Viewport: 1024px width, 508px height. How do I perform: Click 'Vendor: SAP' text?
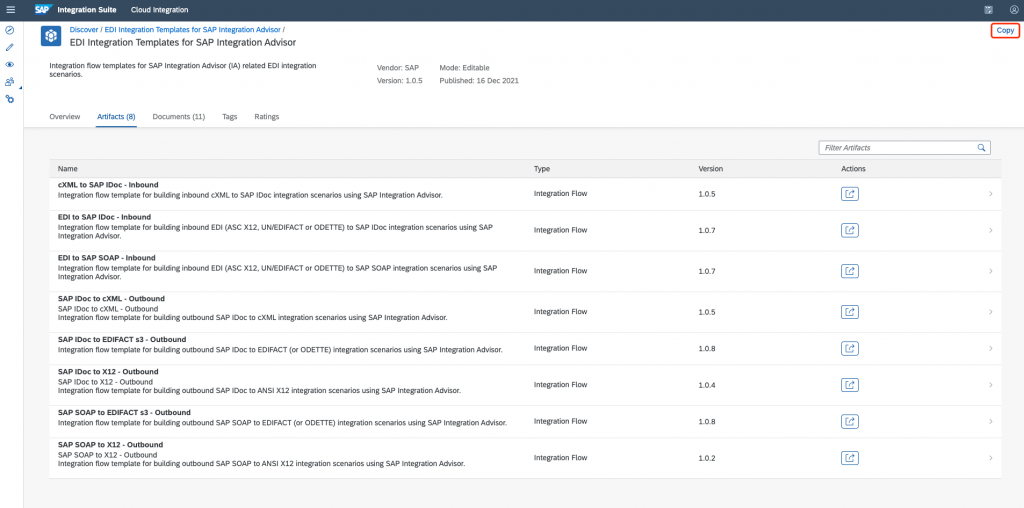pyautogui.click(x=398, y=67)
